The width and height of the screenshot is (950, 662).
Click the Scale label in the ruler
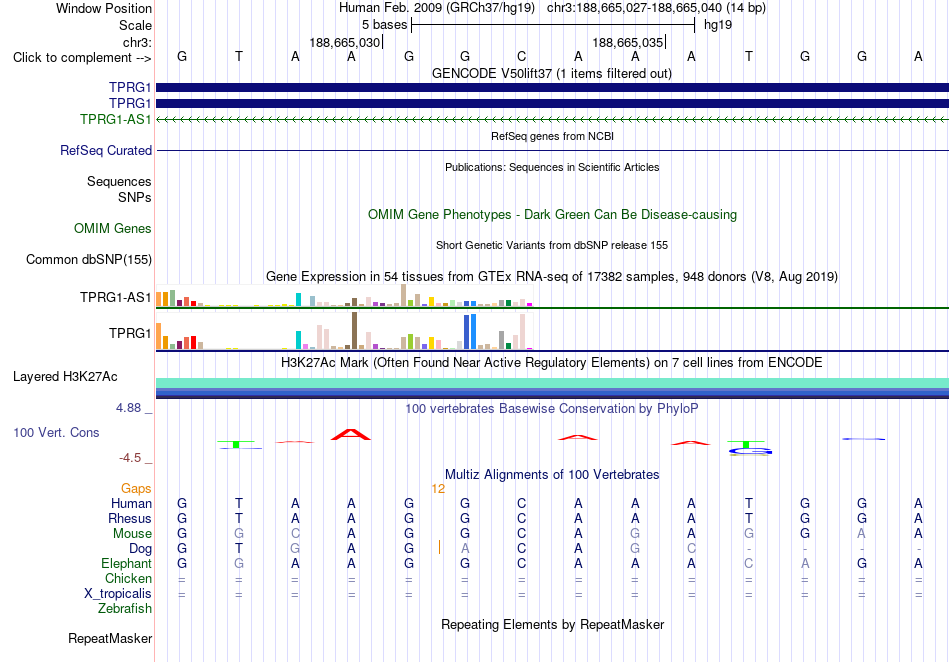coord(135,25)
